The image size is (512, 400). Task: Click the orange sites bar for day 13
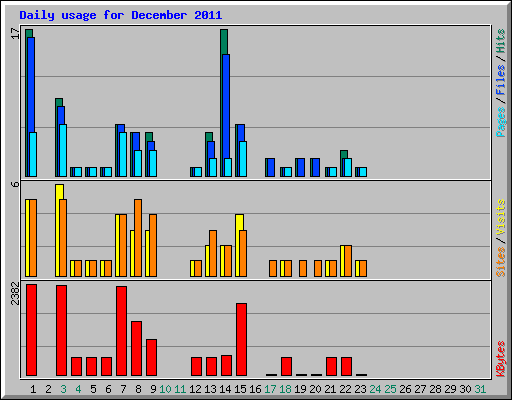click(213, 253)
